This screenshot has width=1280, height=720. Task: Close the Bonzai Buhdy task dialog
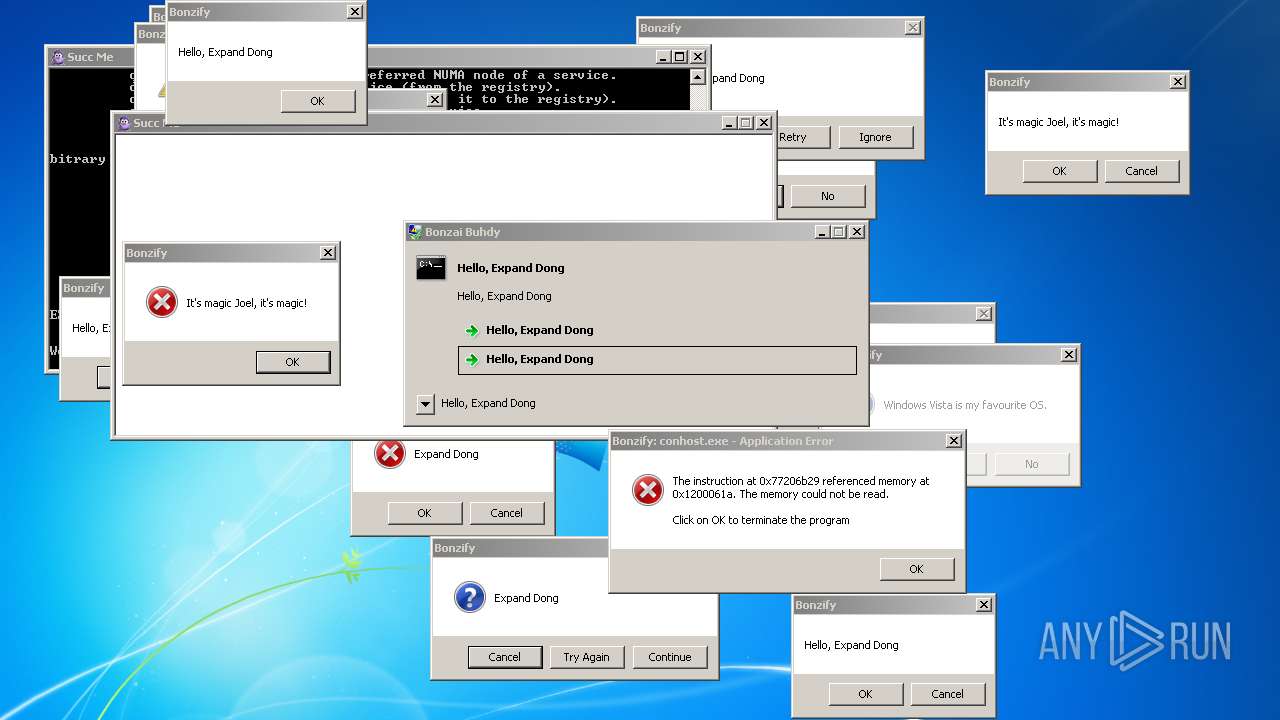click(x=856, y=232)
